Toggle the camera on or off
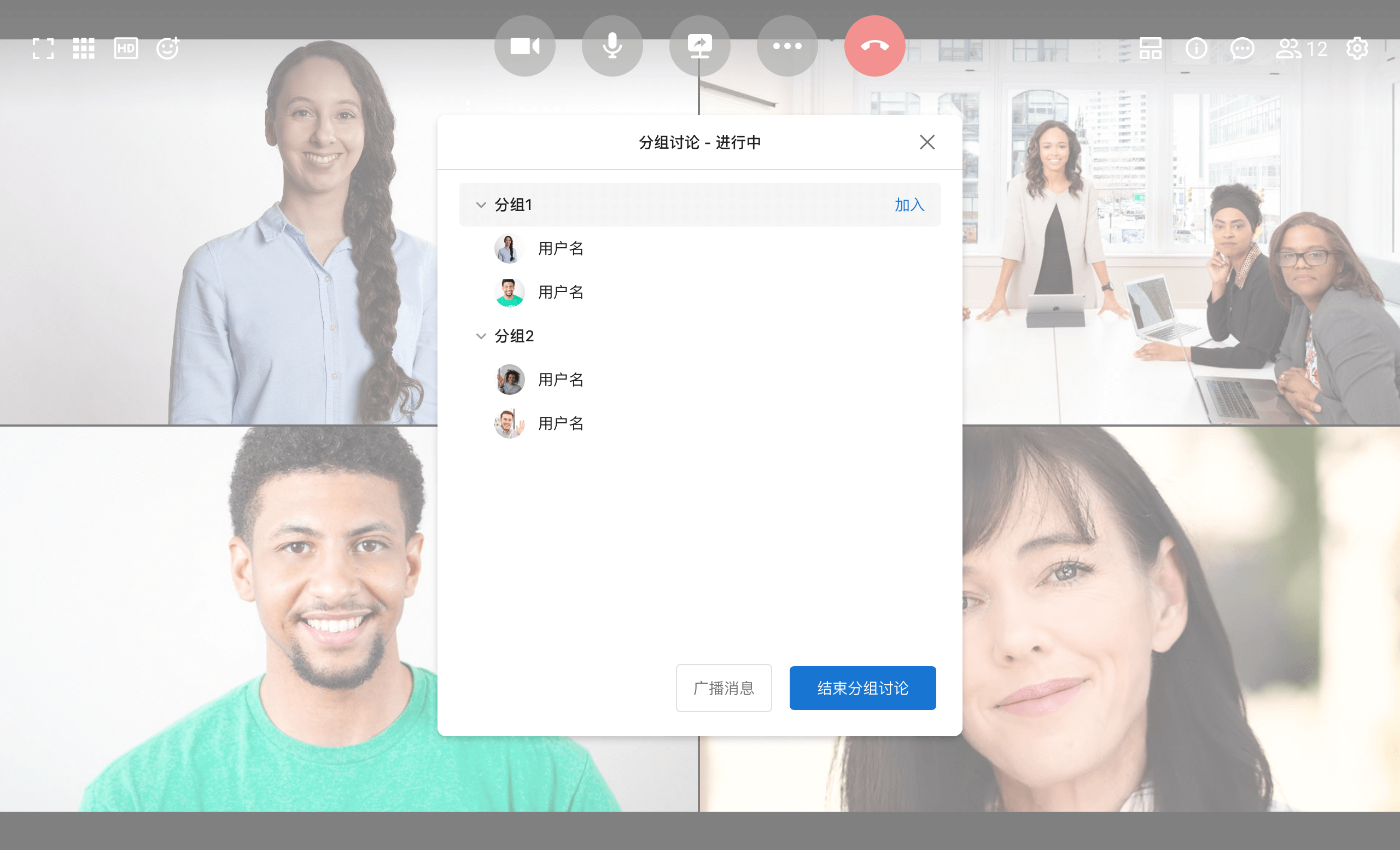This screenshot has height=850, width=1400. [x=524, y=46]
